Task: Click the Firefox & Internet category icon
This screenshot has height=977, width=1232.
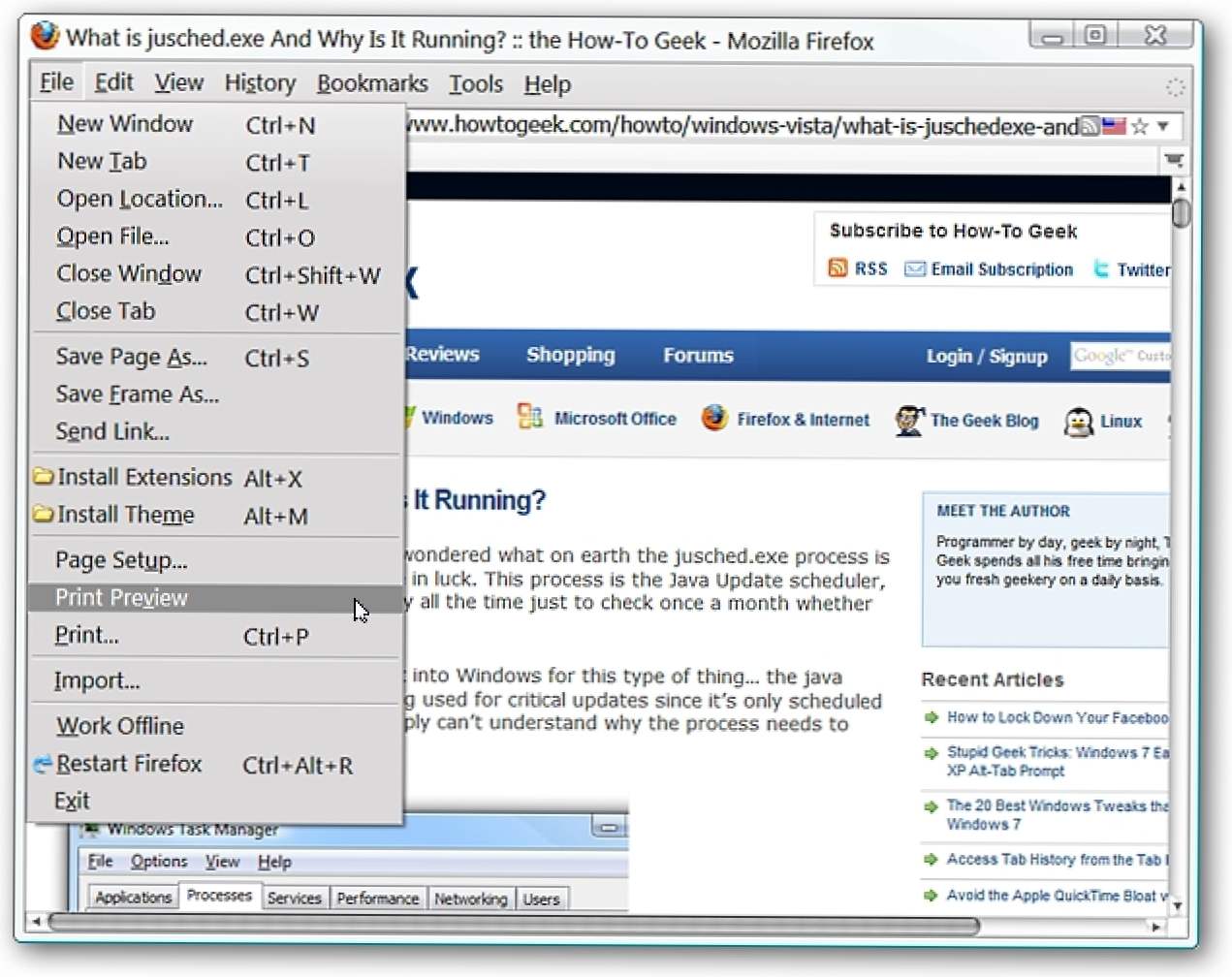Action: (714, 418)
